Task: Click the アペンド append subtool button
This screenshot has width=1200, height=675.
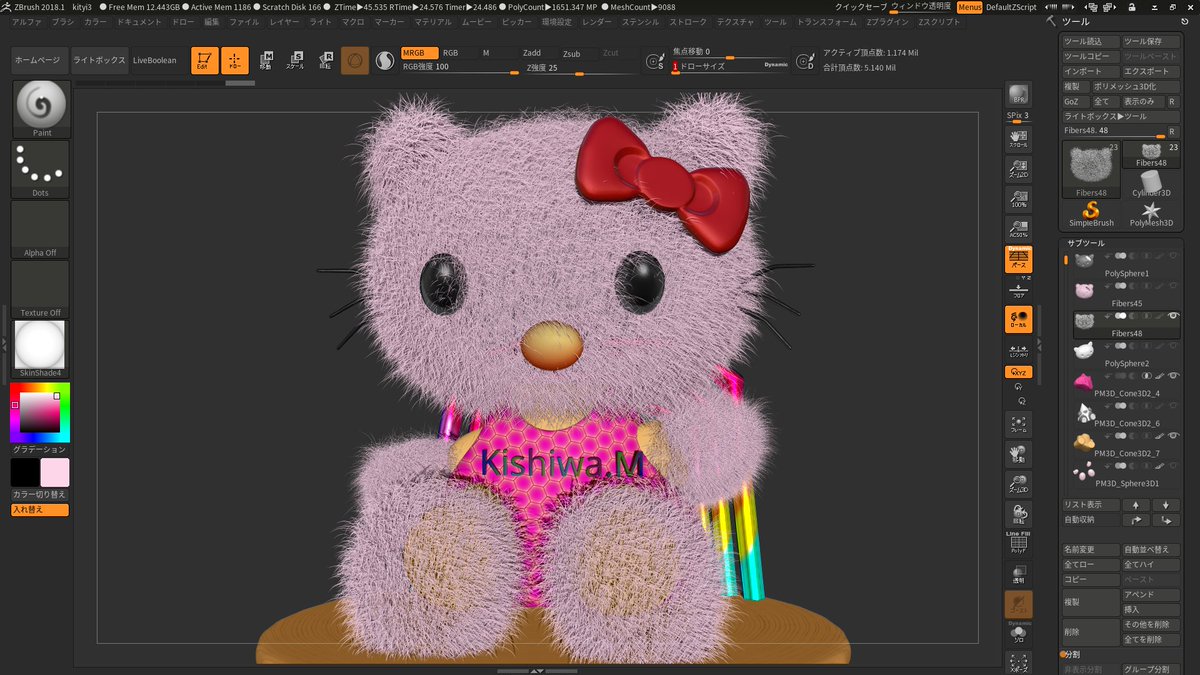Action: (x=1151, y=595)
